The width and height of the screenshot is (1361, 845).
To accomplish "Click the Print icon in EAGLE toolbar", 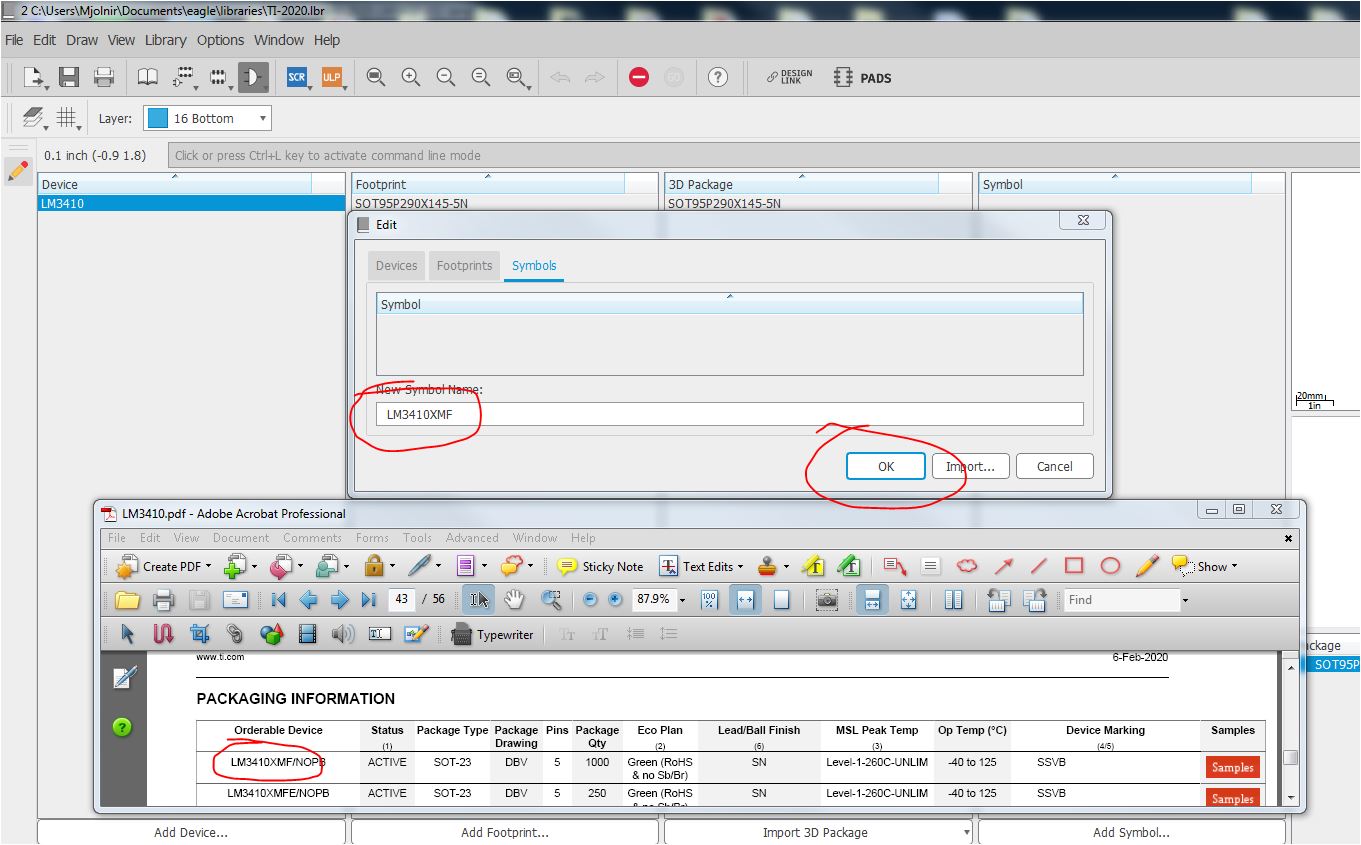I will (103, 77).
